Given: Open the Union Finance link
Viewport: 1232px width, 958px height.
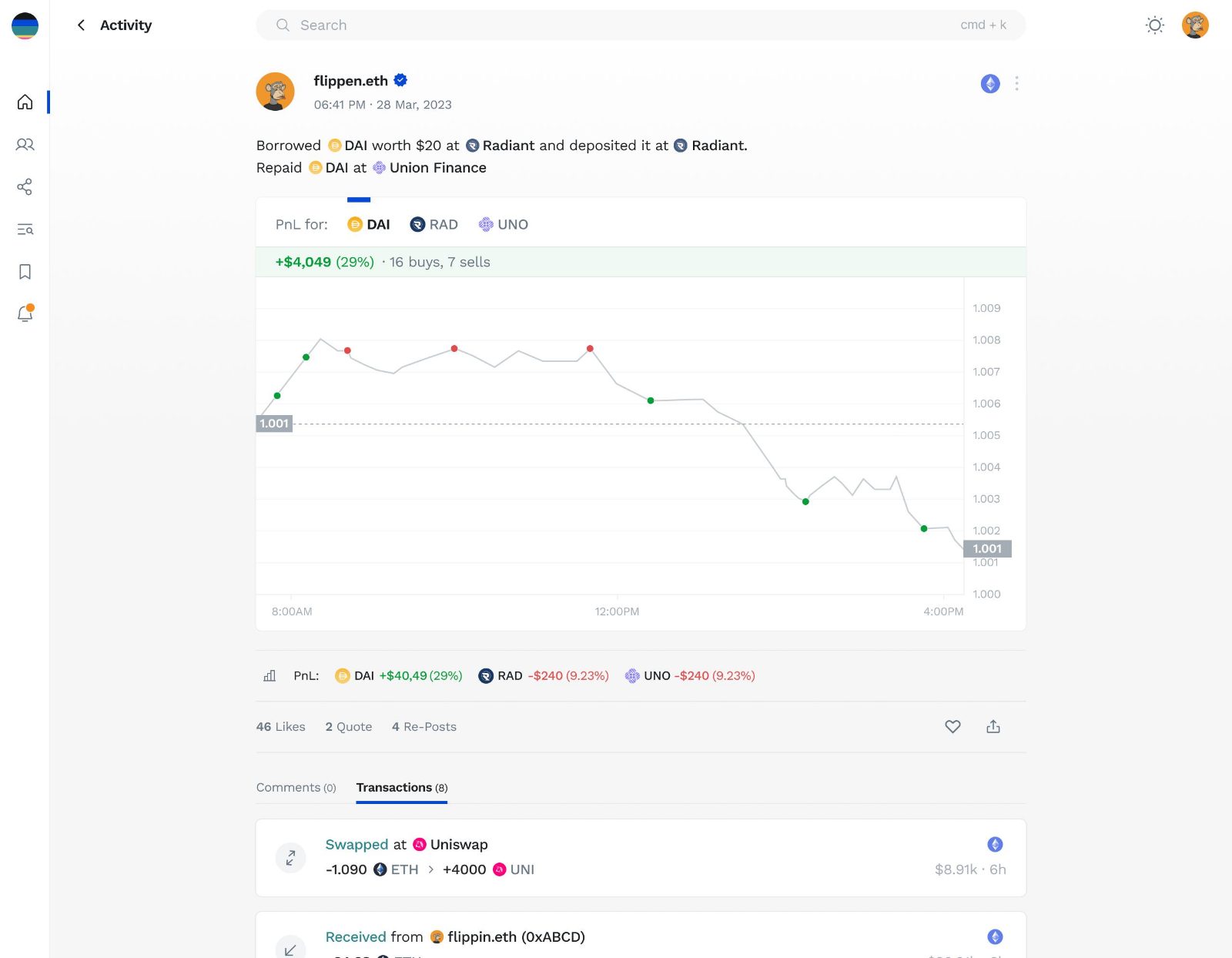Looking at the screenshot, I should (429, 168).
